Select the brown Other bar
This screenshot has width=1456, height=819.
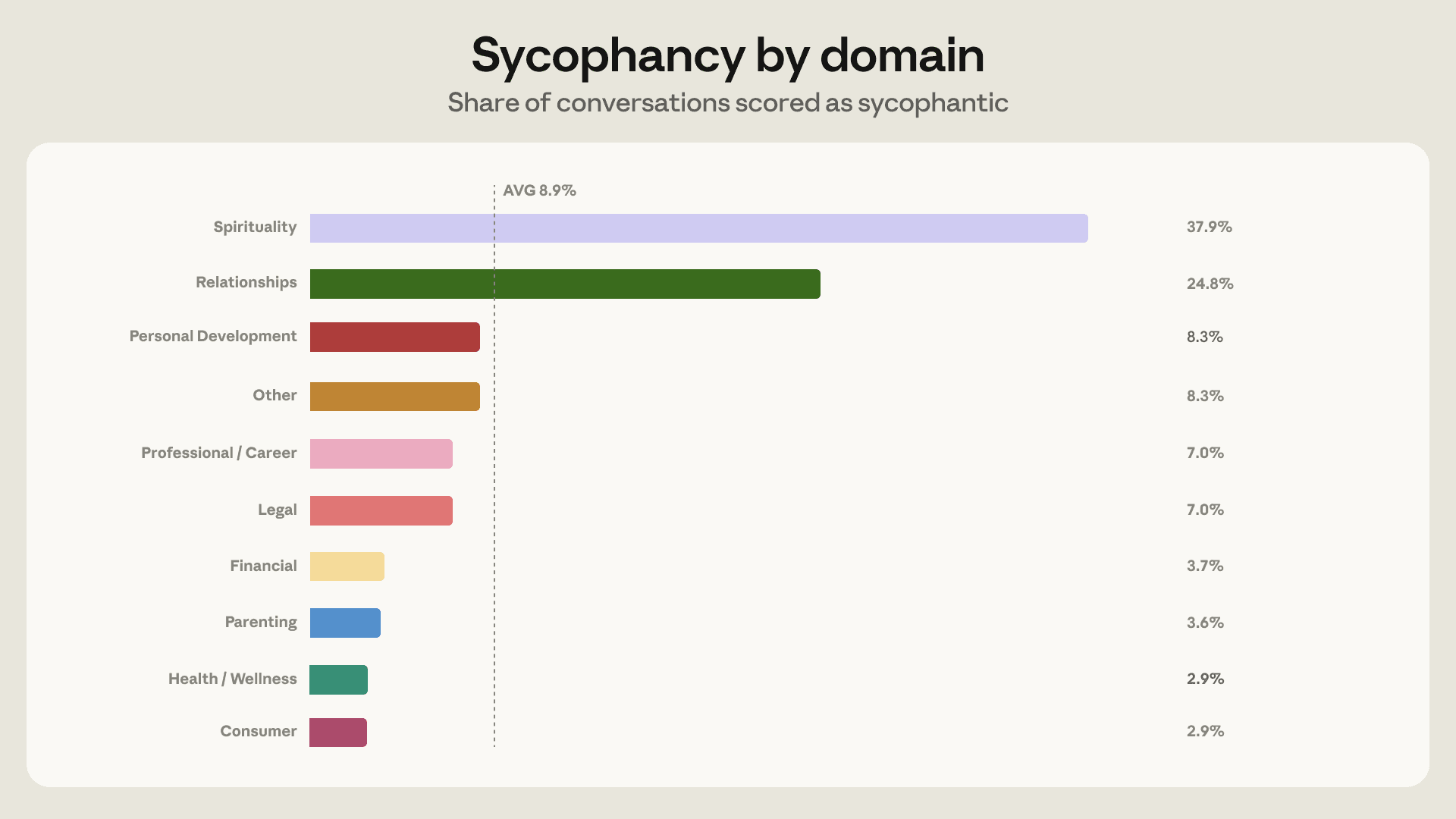(x=394, y=397)
